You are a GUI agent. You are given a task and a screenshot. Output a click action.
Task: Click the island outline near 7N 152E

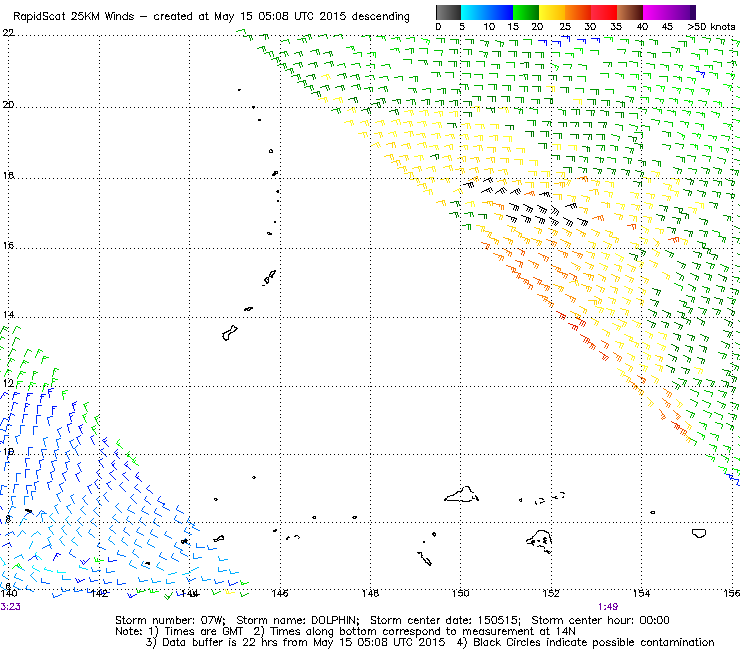[x=539, y=541]
